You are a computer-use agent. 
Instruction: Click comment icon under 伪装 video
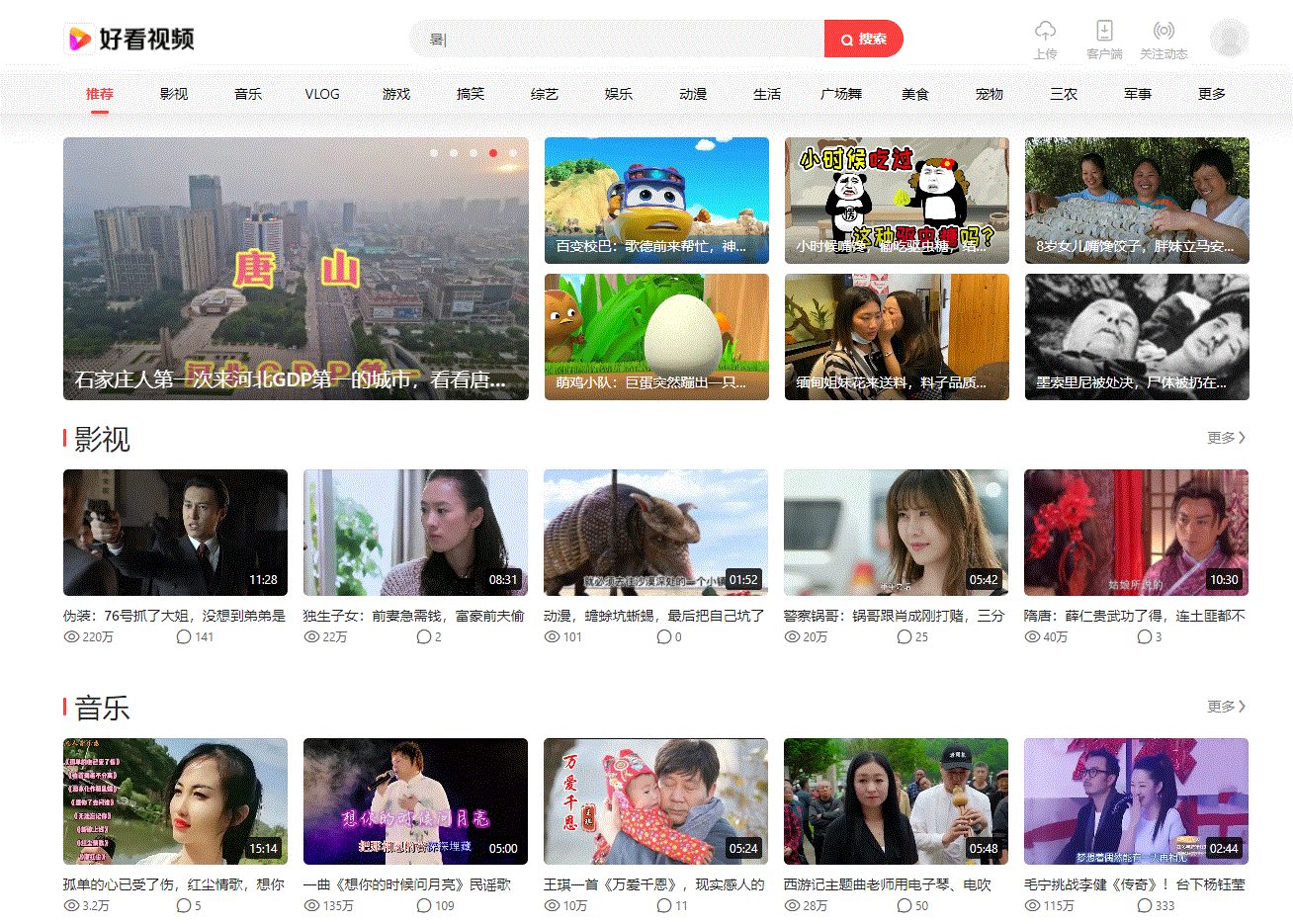[x=183, y=637]
